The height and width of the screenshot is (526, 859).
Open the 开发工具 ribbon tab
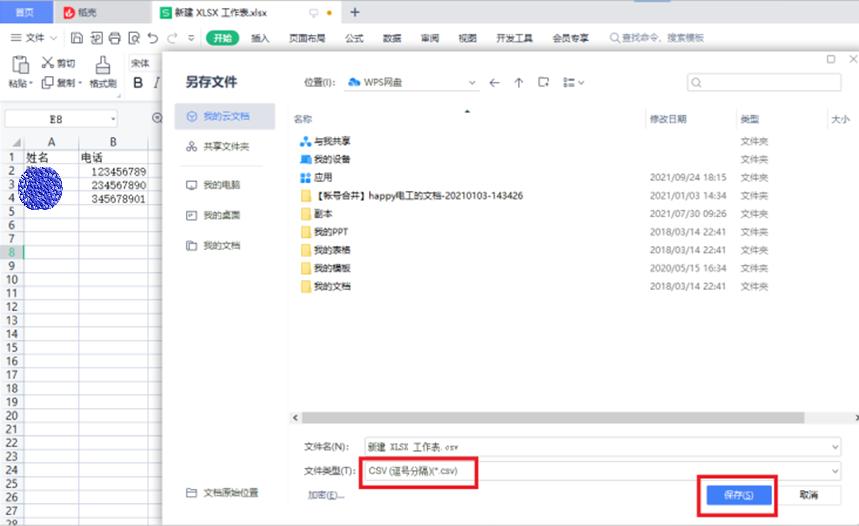pyautogui.click(x=514, y=38)
